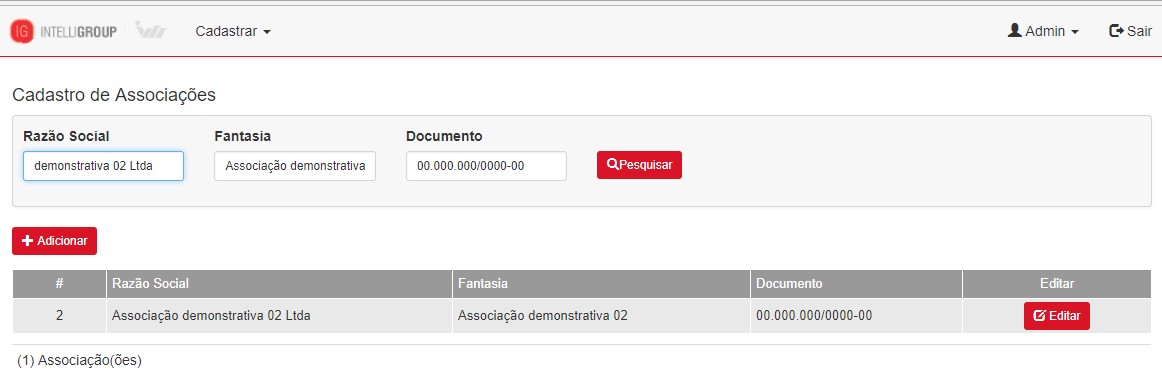Click the # column header
The width and height of the screenshot is (1162, 380).
(x=59, y=284)
